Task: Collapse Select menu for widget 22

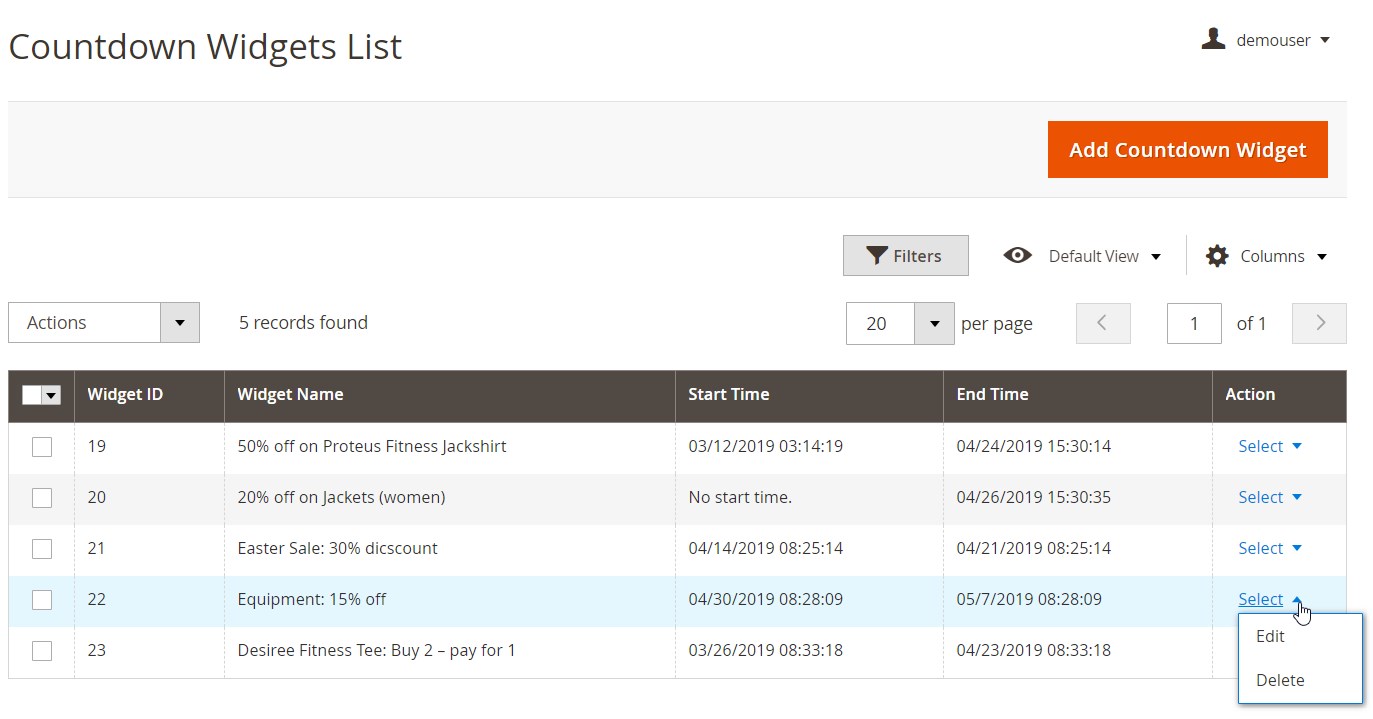Action: click(1270, 599)
